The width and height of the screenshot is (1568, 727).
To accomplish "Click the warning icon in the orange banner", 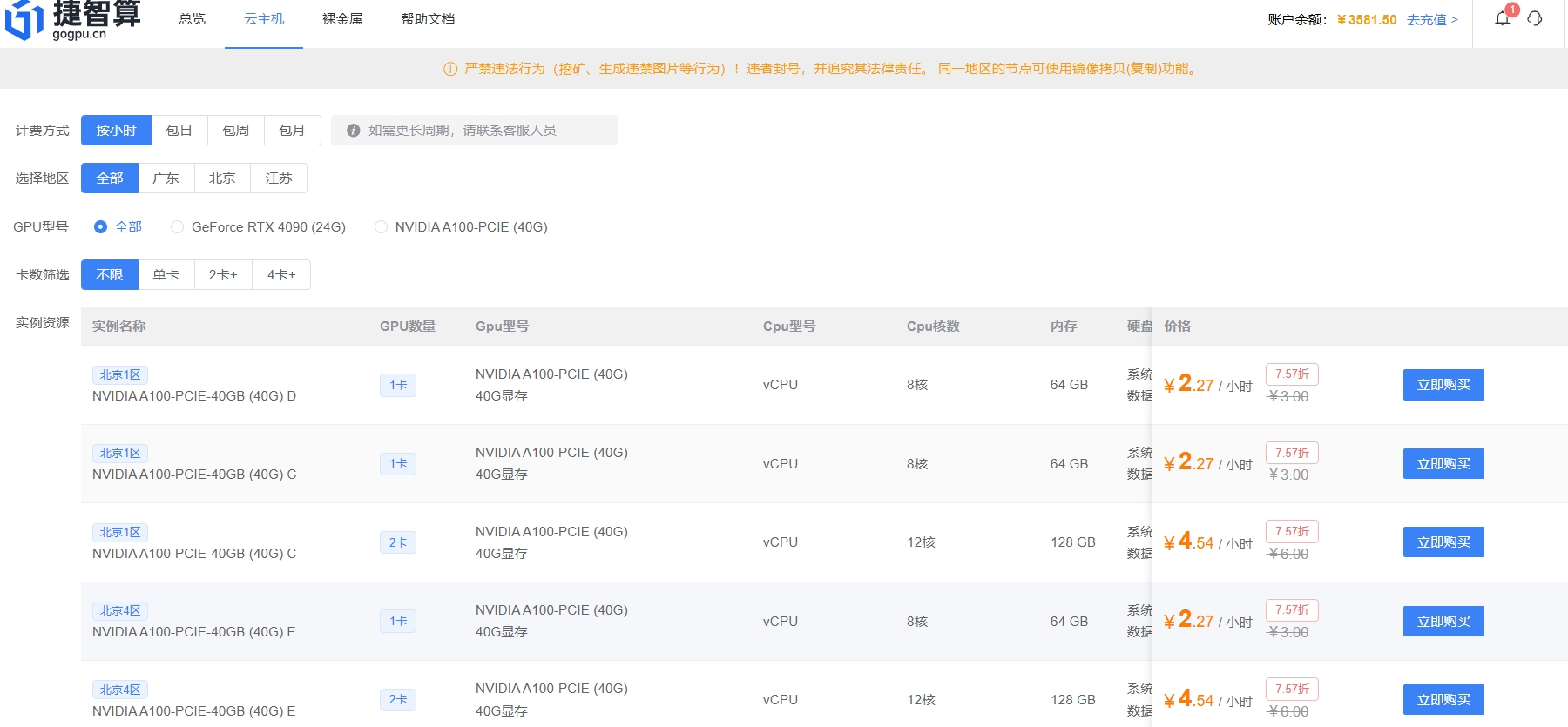I will click(450, 70).
